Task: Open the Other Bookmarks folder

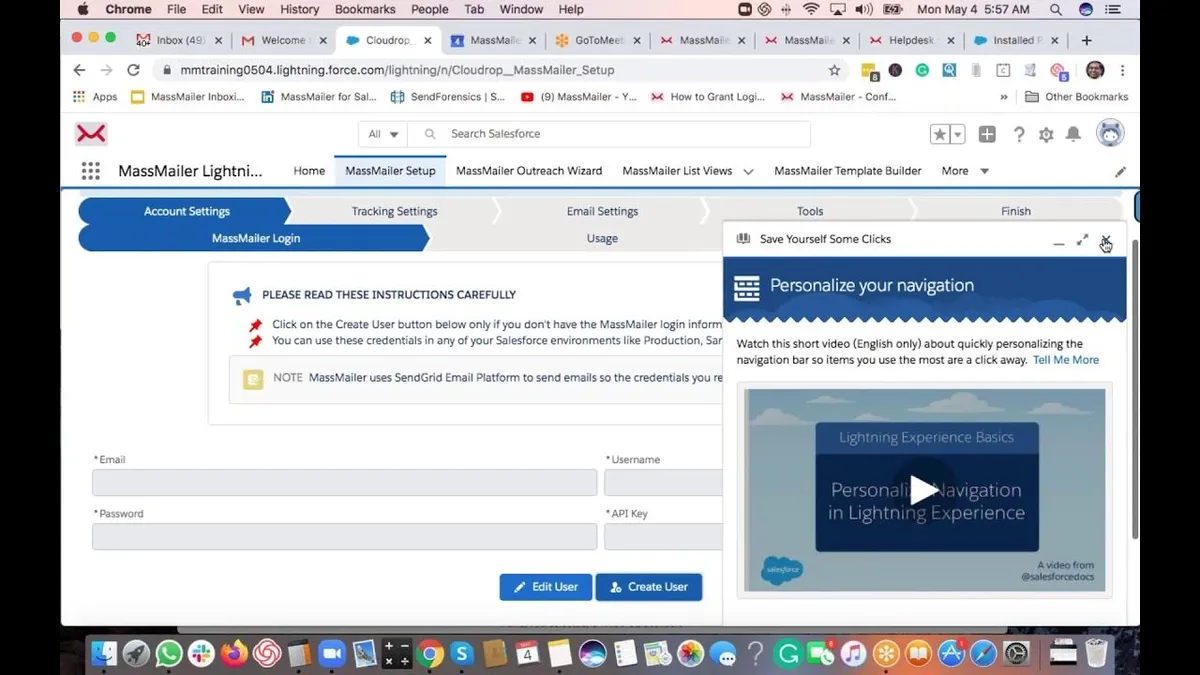Action: click(x=1077, y=97)
